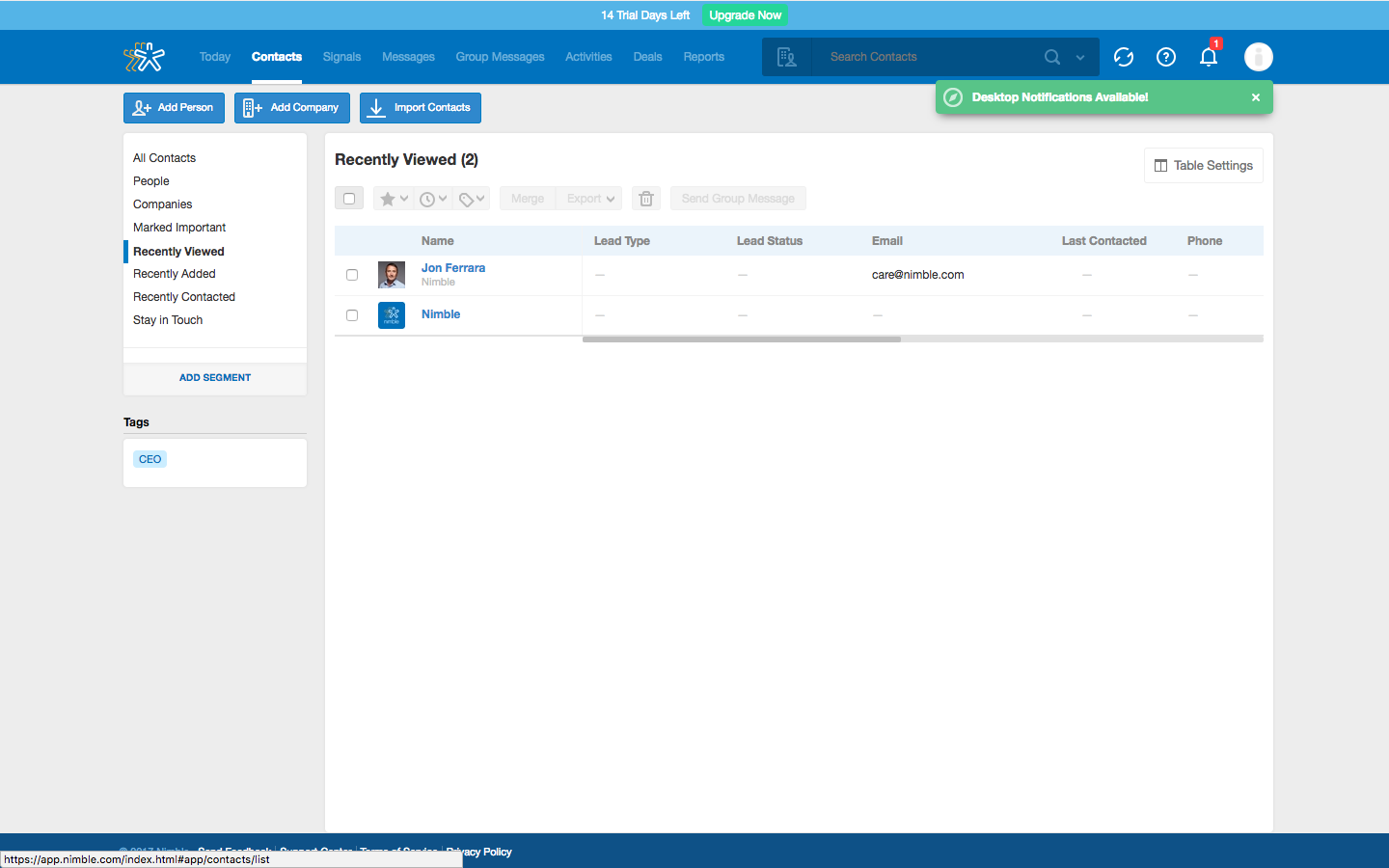1389x868 pixels.
Task: Click the care@nimble.com email cell
Action: tap(918, 275)
